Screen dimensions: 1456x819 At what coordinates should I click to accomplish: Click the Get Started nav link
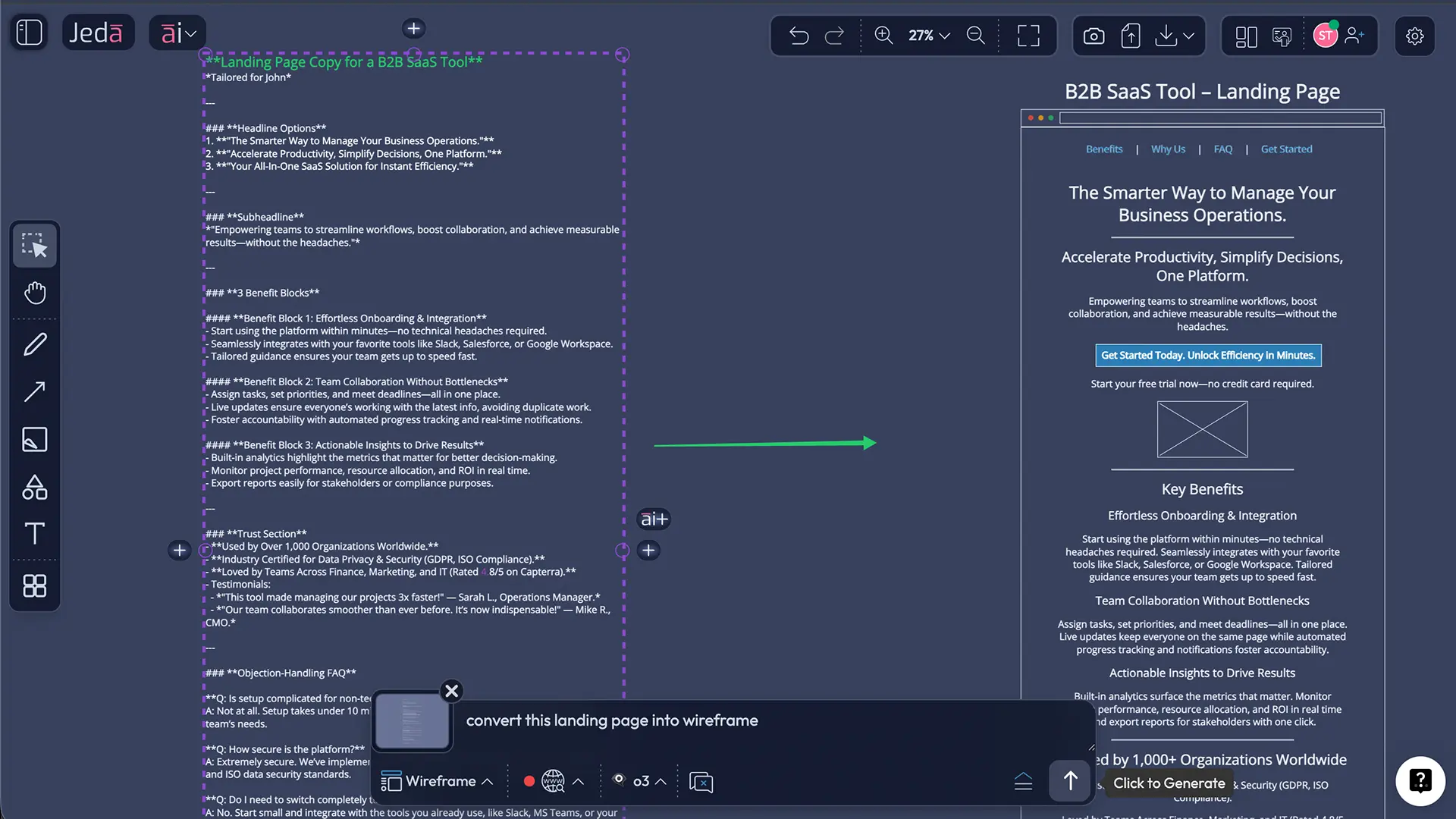[x=1286, y=149]
